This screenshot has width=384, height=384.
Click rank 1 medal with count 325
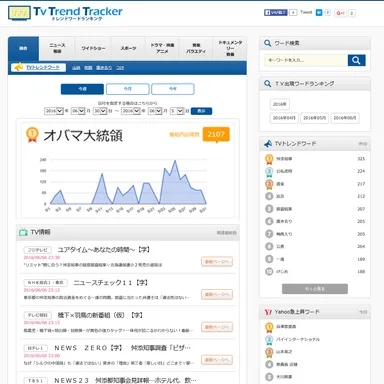click(x=269, y=159)
